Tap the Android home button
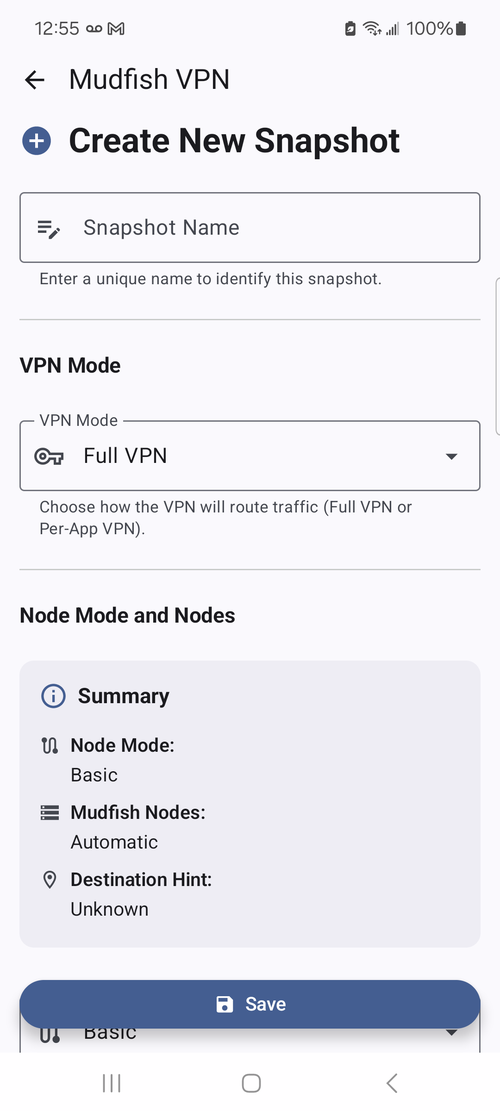The height and width of the screenshot is (1111, 500). click(251, 1083)
